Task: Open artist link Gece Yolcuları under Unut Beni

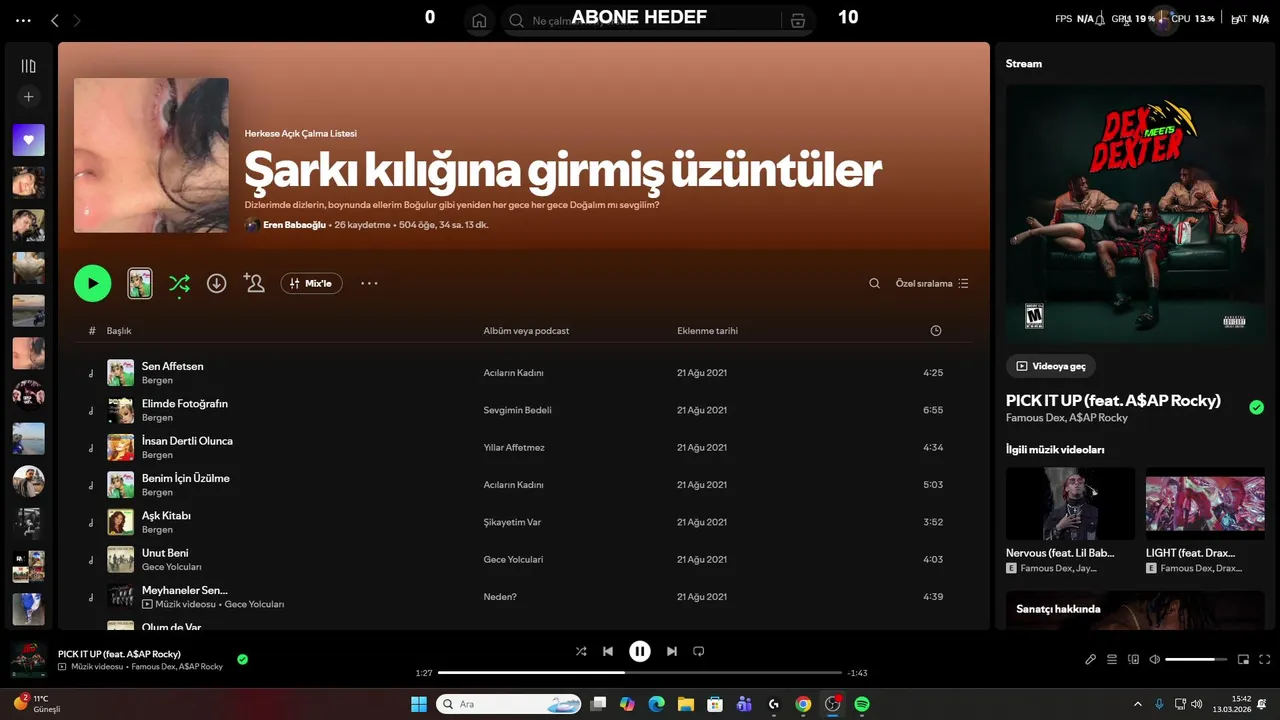Action: tap(172, 567)
